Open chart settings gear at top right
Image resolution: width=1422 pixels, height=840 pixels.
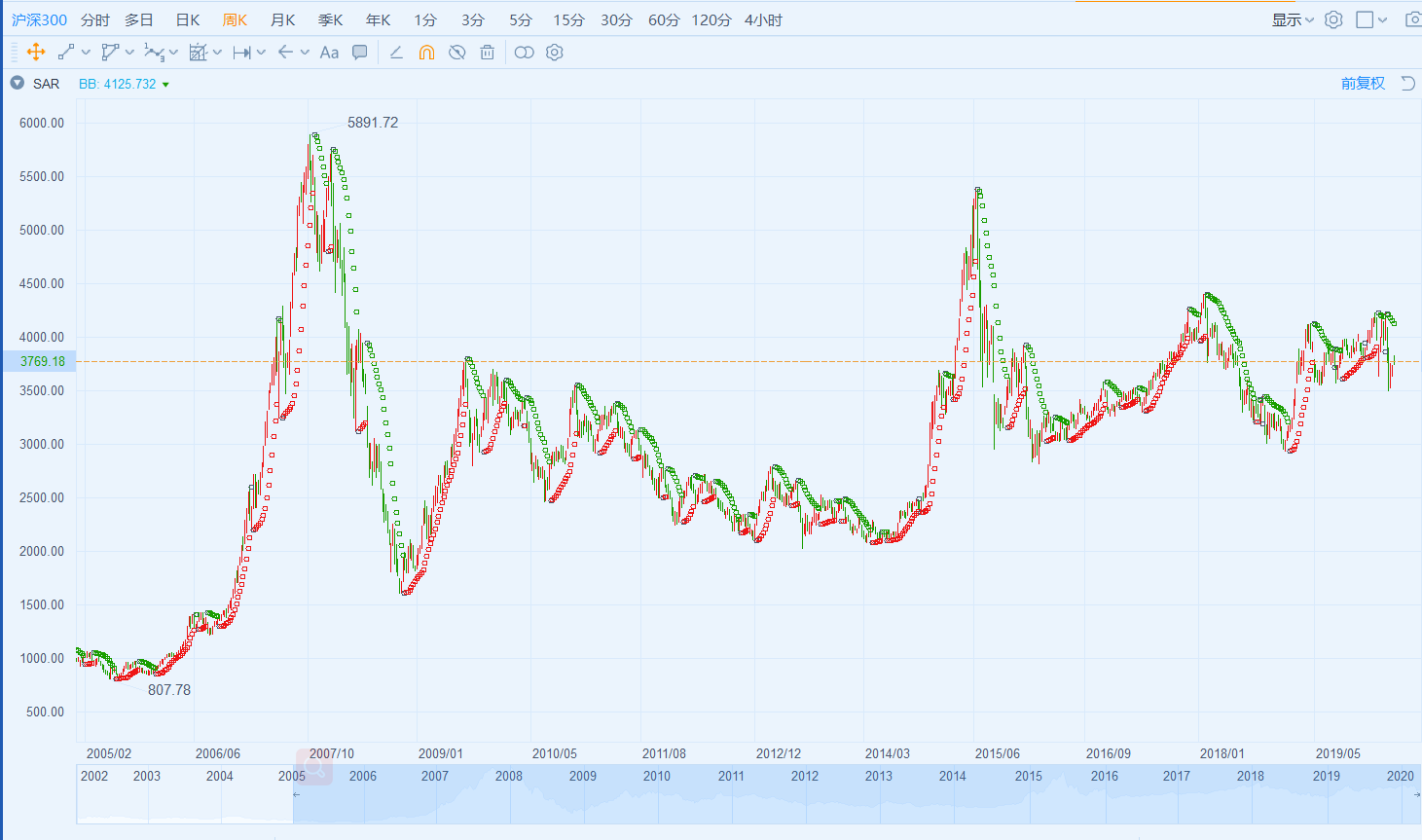[x=1333, y=19]
